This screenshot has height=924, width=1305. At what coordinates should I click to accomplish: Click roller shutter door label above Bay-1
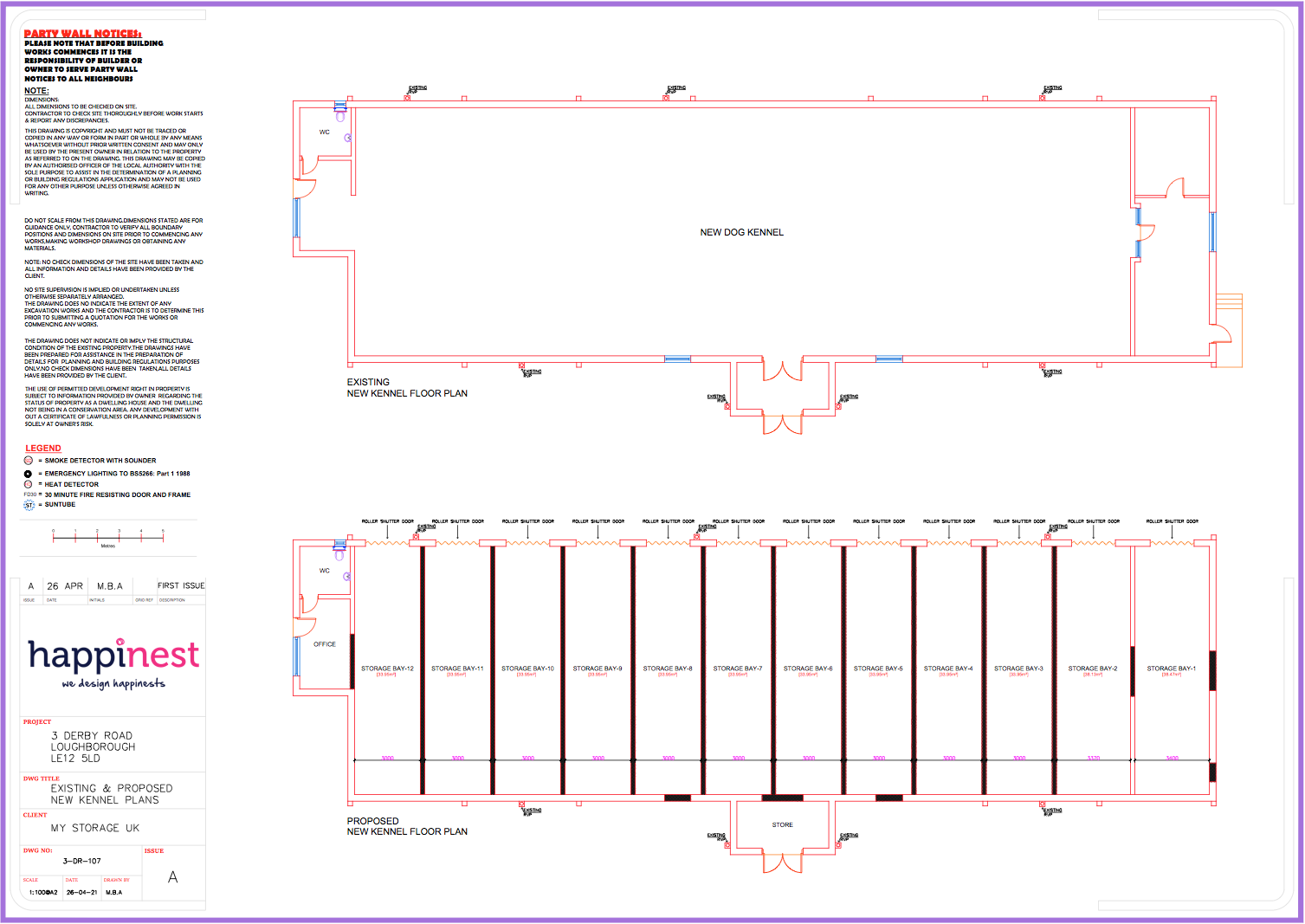[x=1173, y=521]
